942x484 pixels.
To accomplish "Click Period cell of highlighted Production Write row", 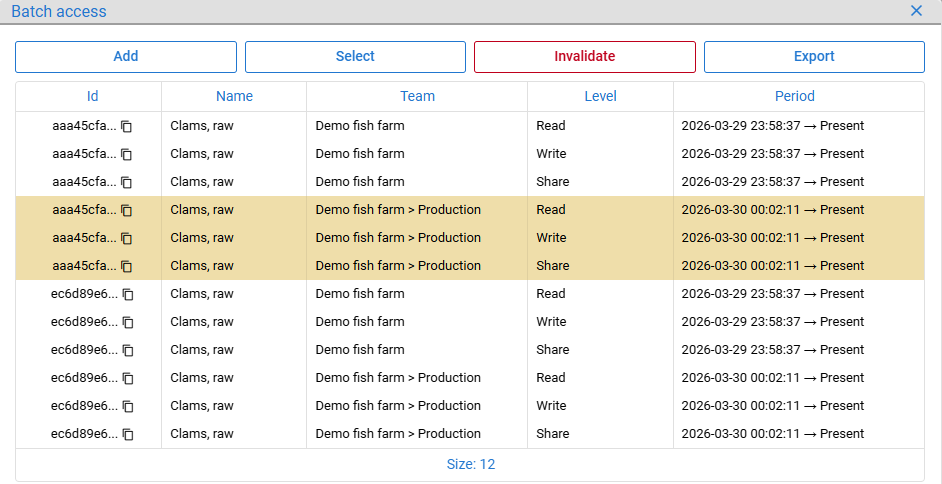I will (x=798, y=238).
